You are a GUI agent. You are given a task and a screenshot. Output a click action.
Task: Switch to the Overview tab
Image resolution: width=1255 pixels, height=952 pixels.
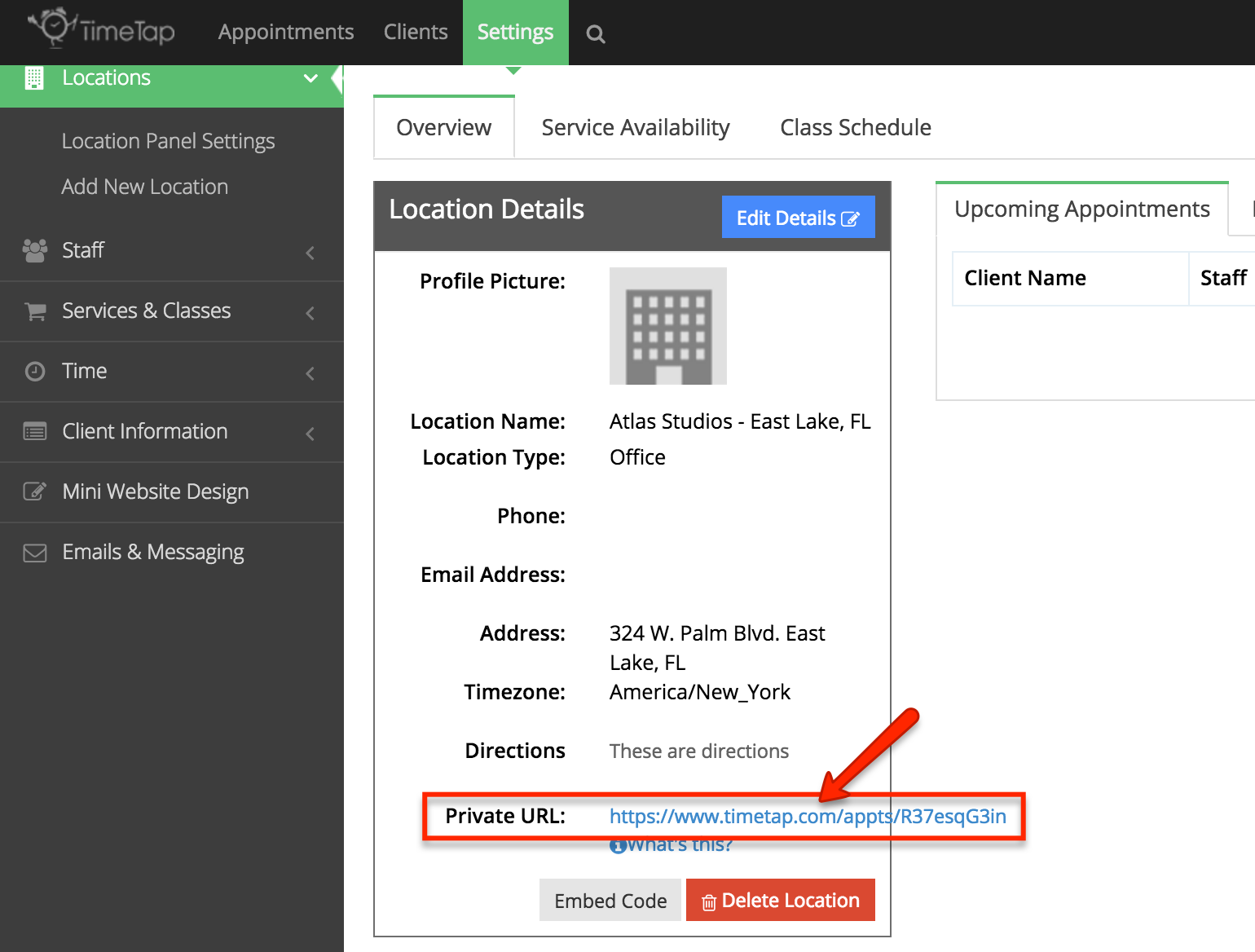tap(444, 128)
